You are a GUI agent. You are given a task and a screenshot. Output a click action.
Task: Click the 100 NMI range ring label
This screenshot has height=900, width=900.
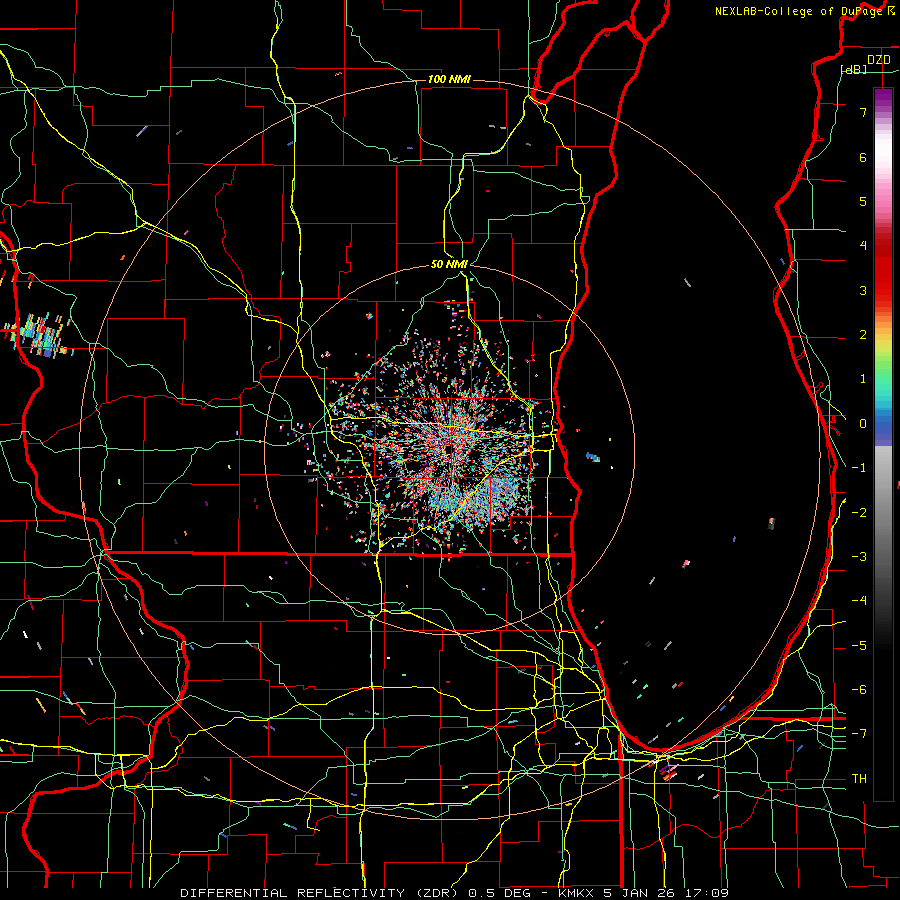click(x=449, y=79)
